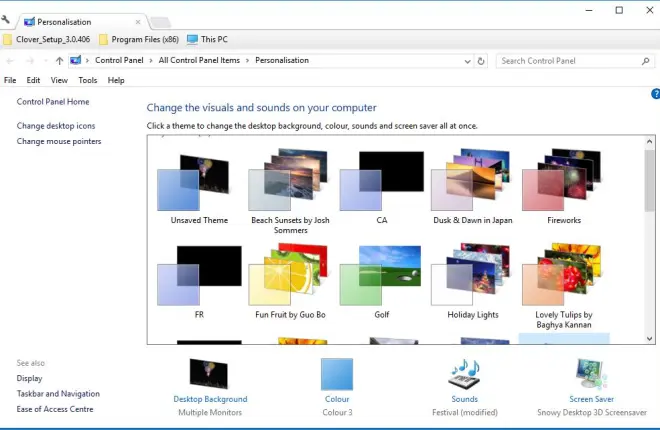Screen dimensions: 660x430
Task: Expand breadcrumb arrow after All Control Panel Items
Action: coord(248,61)
